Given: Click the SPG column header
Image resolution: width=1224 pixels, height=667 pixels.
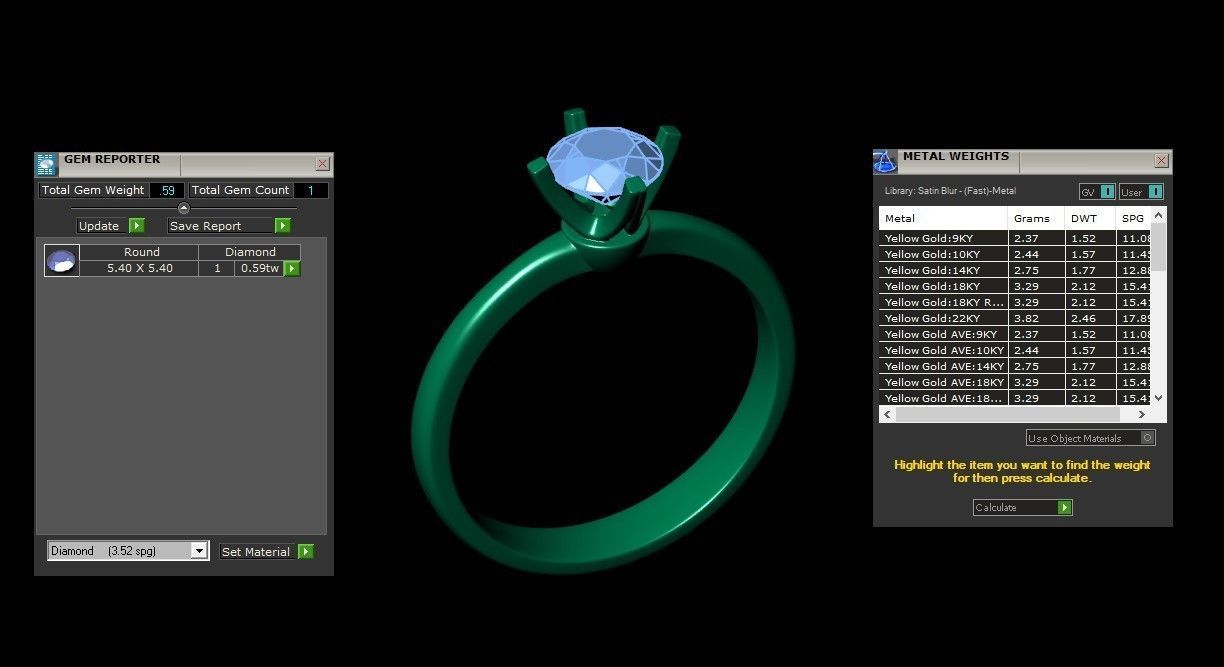Looking at the screenshot, I should click(1133, 218).
